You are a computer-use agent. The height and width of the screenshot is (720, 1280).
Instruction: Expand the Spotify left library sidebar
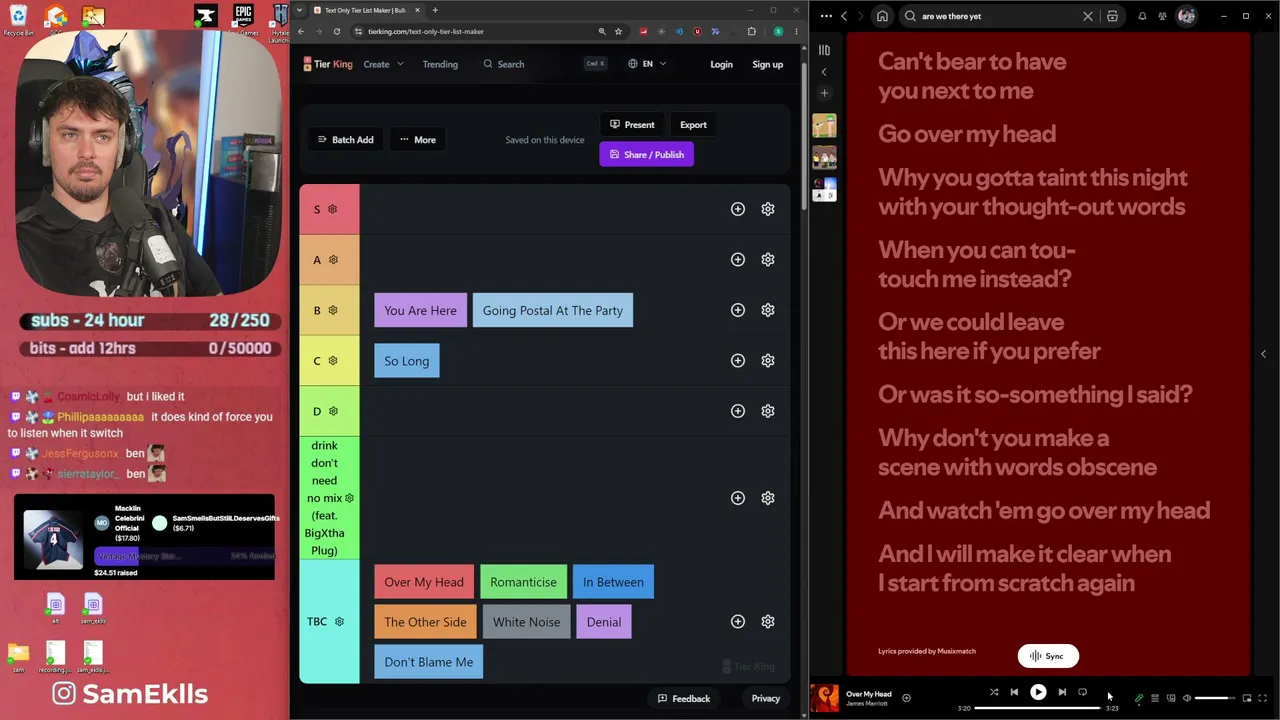point(824,72)
